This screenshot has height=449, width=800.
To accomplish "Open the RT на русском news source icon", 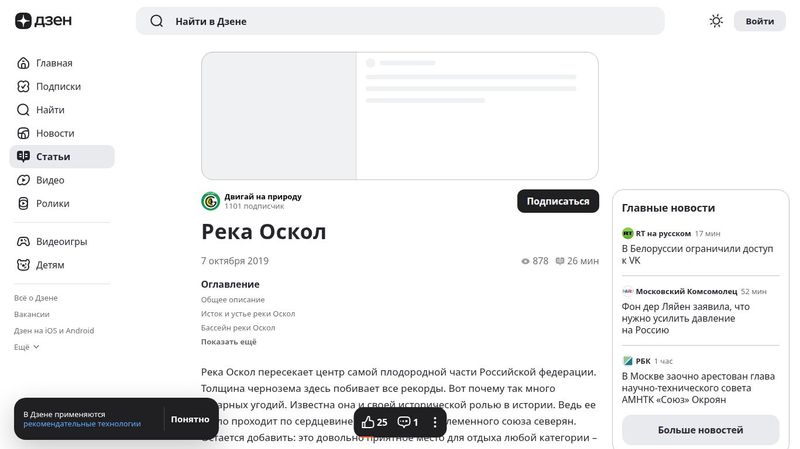I will point(628,233).
